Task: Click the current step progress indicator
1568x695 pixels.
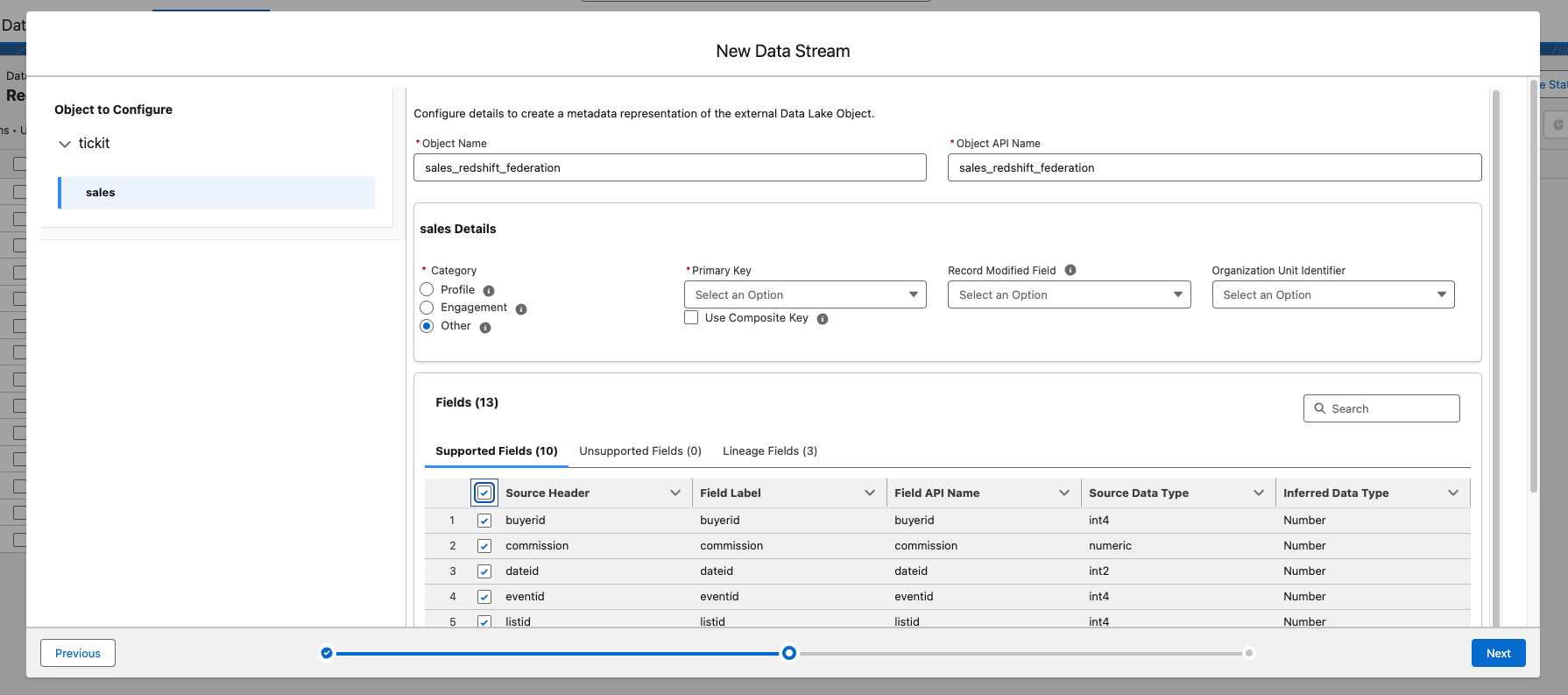Action: [789, 653]
